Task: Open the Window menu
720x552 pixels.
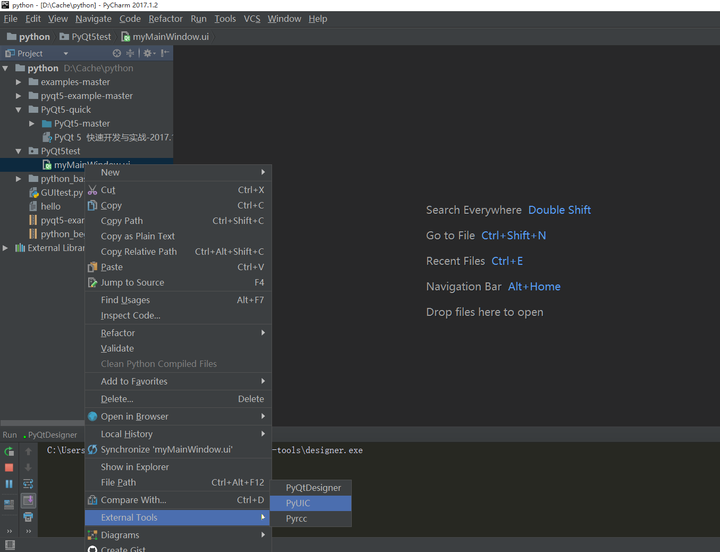Action: [284, 19]
